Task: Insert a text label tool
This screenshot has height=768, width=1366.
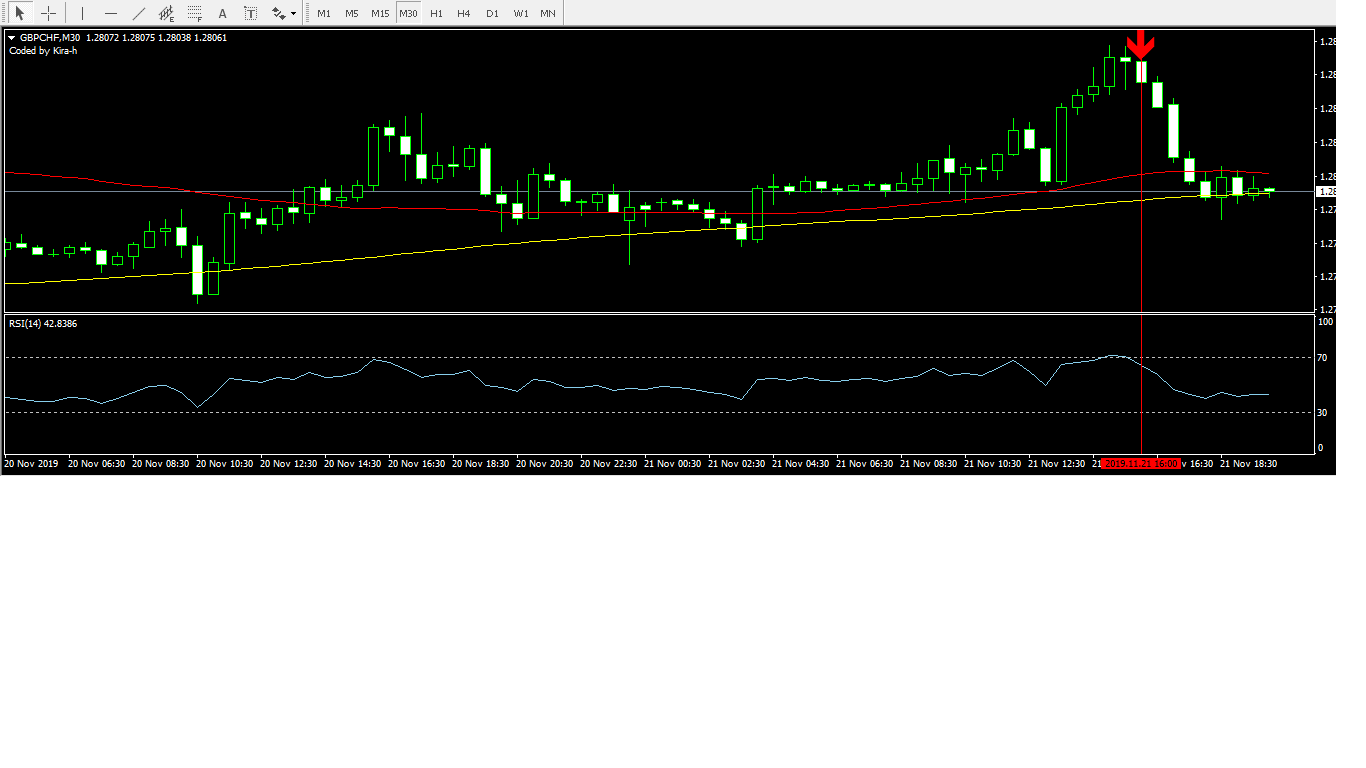Action: point(250,13)
